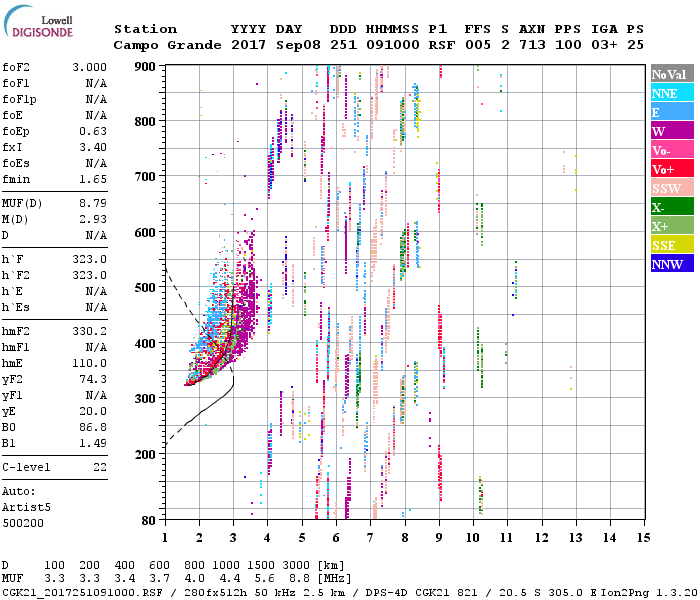Click the MUF(D) value 8.79
Viewport: 700px width, 600px height.
93,204
